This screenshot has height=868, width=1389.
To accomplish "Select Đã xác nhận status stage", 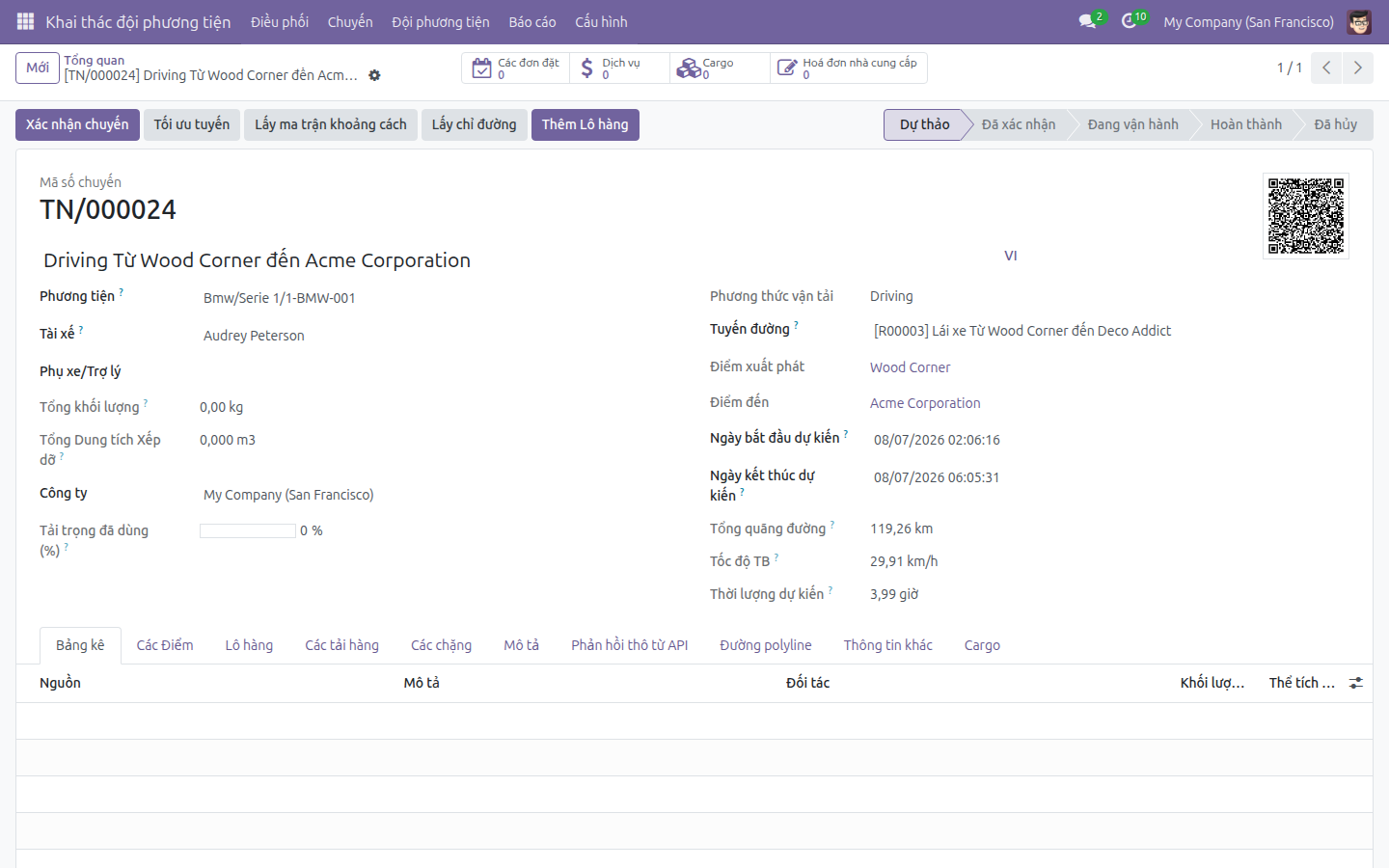I will [x=1018, y=124].
